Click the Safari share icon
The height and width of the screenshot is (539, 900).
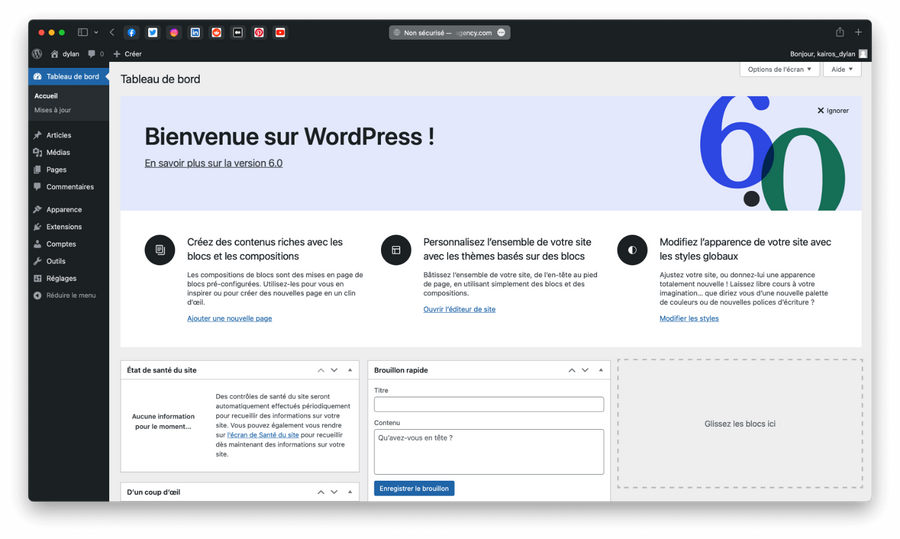[840, 32]
